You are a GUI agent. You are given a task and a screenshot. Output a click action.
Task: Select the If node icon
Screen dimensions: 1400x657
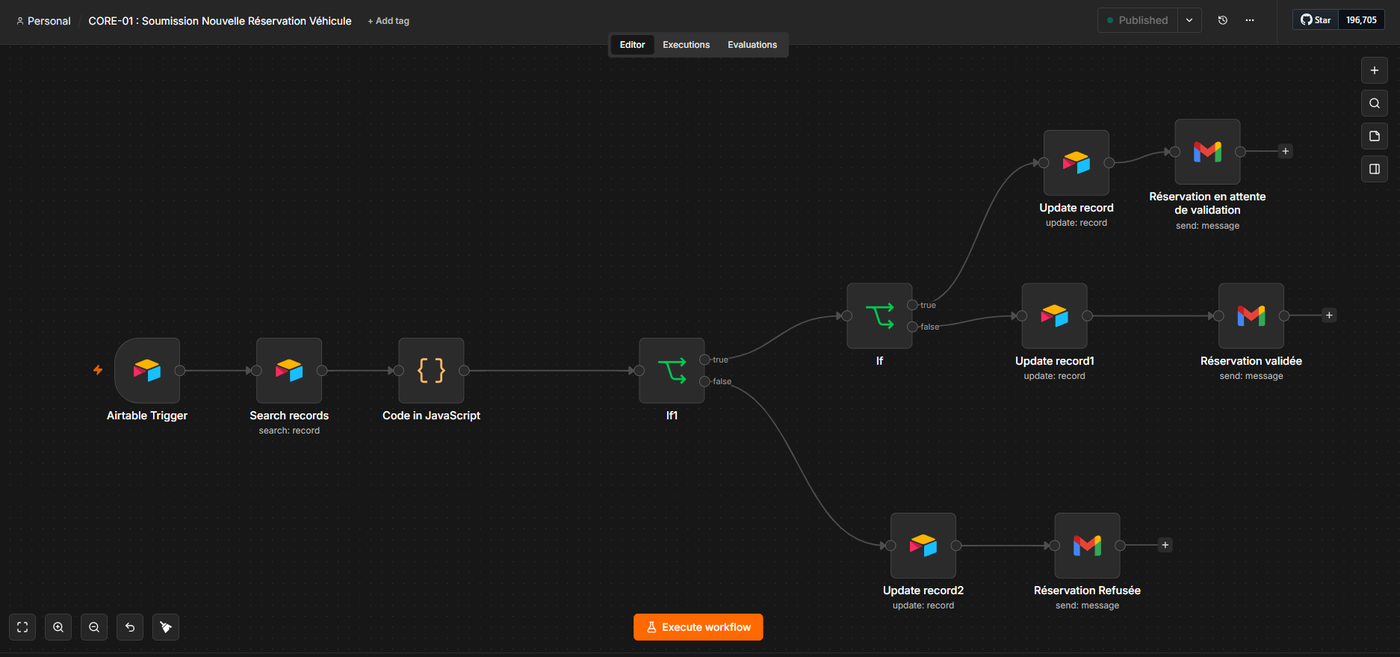coord(879,316)
